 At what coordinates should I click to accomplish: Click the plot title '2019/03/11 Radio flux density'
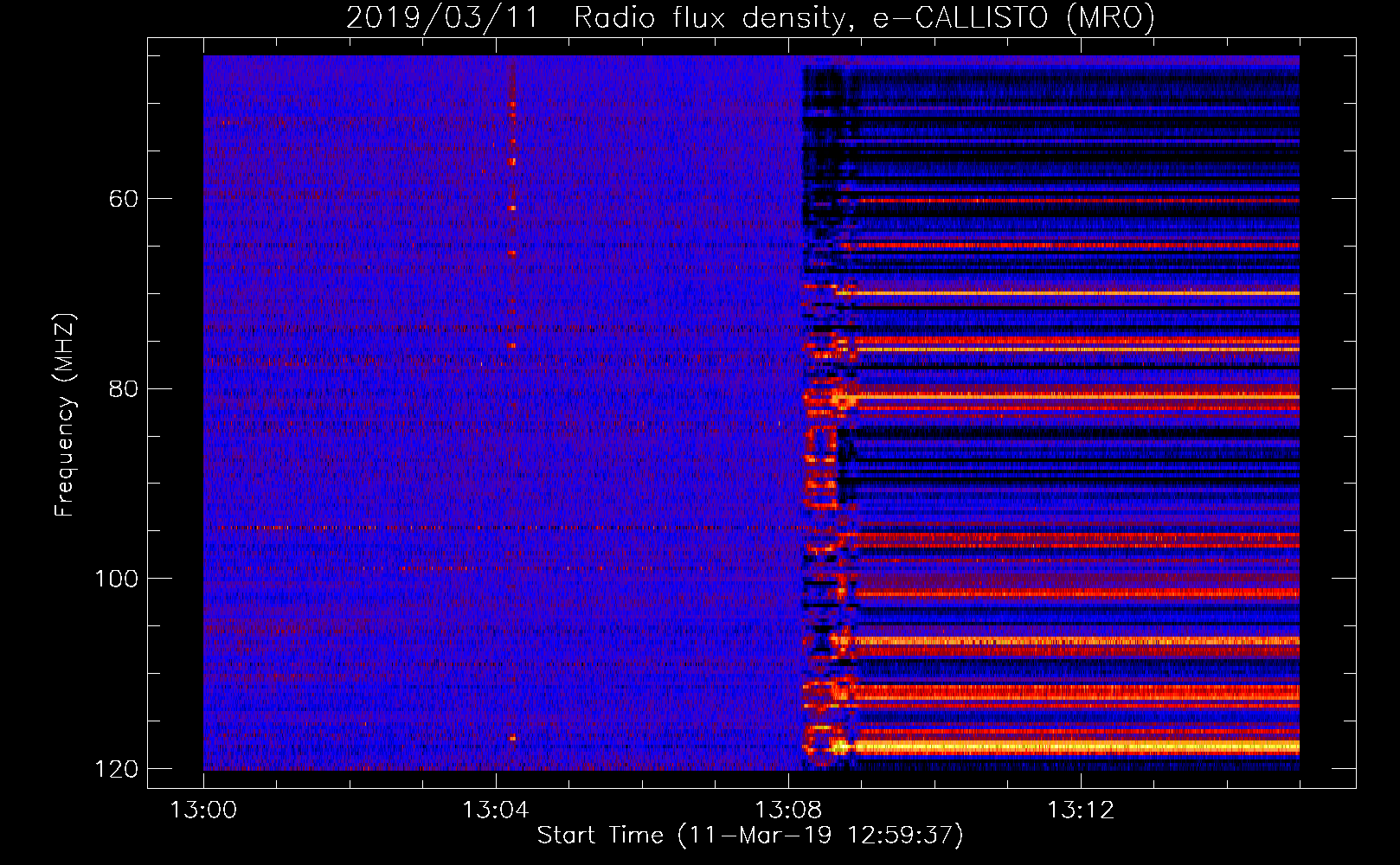click(750, 18)
